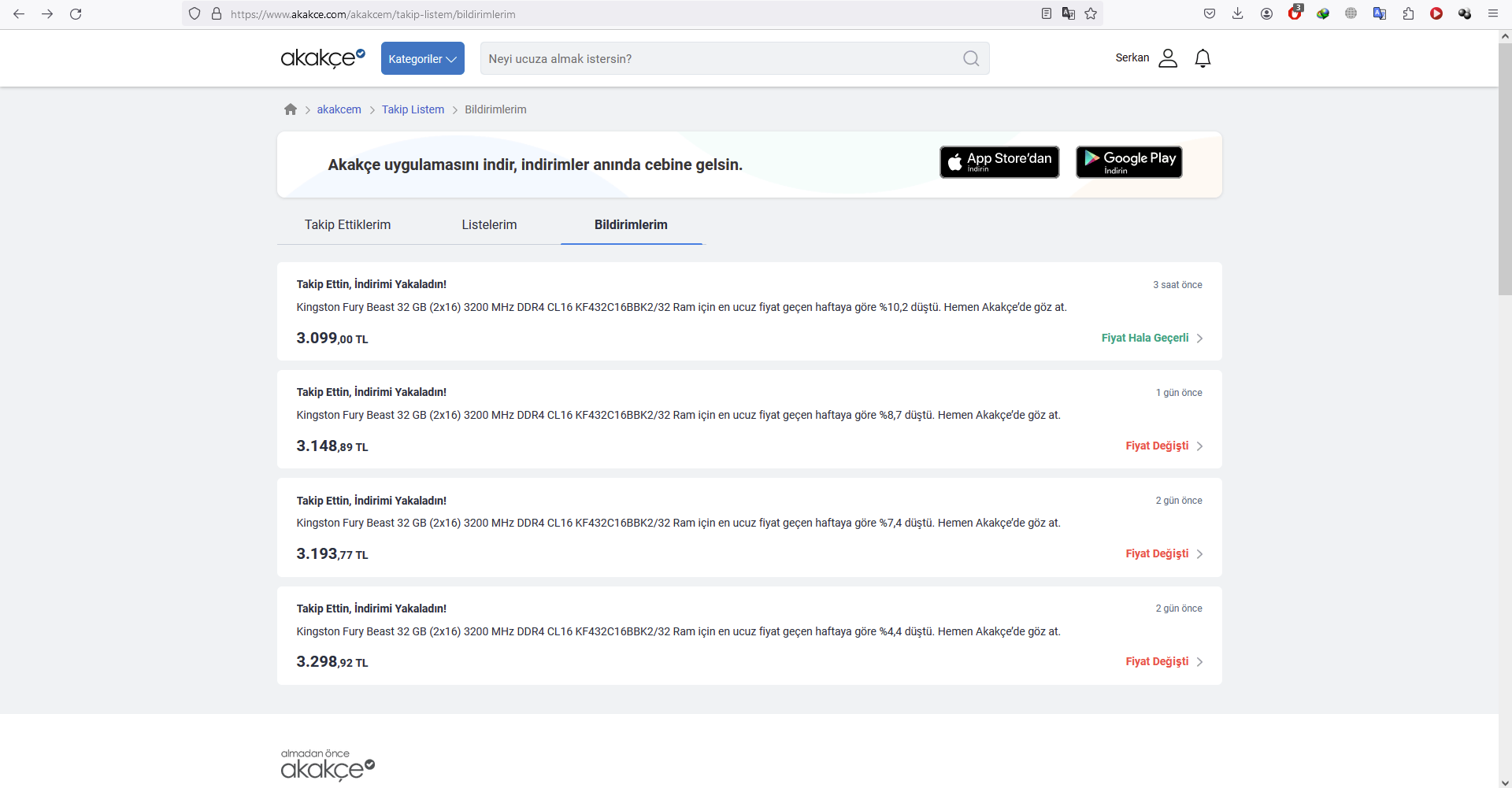The width and height of the screenshot is (1512, 788).
Task: Open the Firefox hamburger menu
Action: coord(1493,13)
